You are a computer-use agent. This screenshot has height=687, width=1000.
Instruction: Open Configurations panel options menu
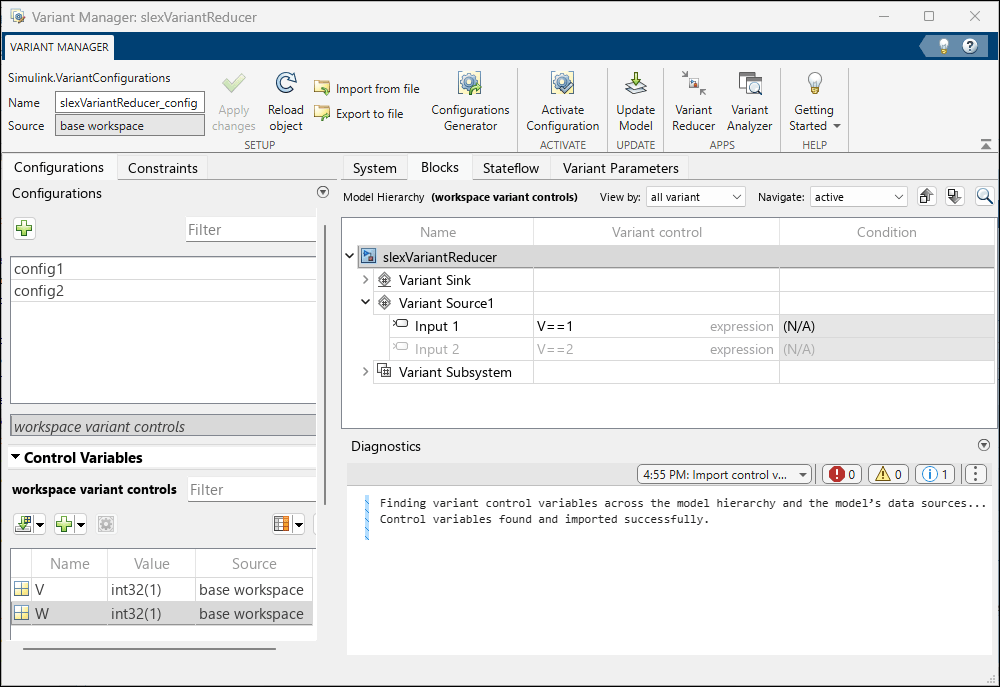323,193
